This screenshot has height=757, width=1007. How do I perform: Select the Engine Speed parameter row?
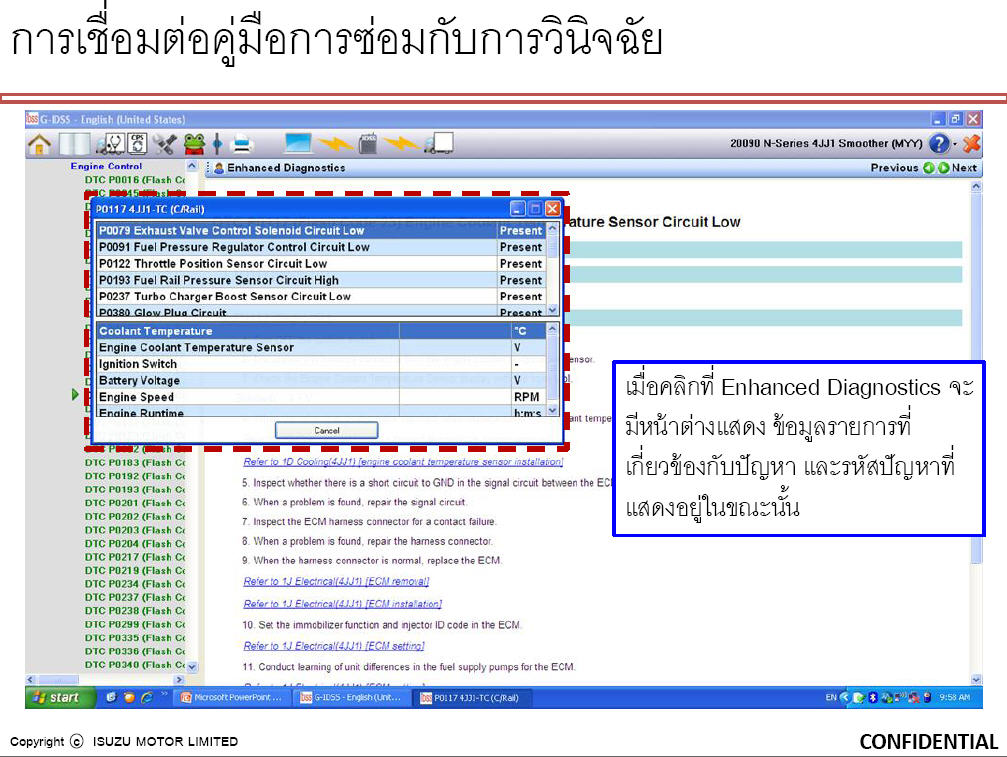point(321,397)
